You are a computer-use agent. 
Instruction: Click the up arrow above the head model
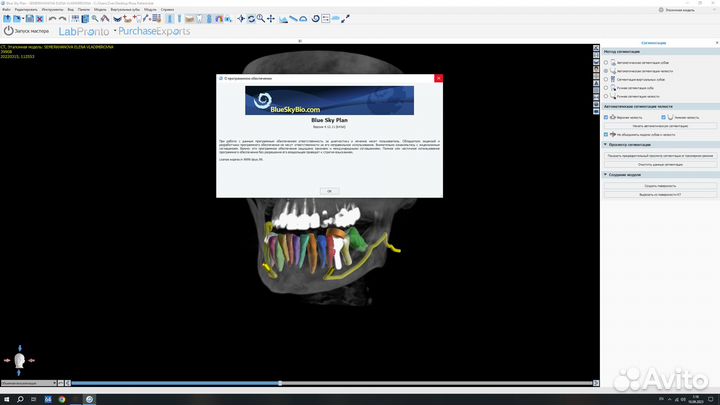[x=20, y=348]
